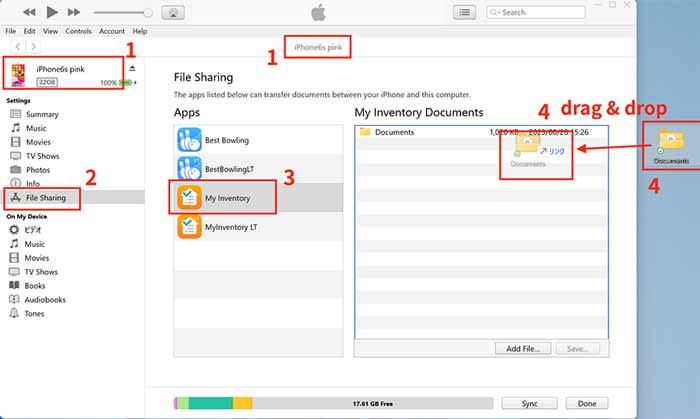Click the Books icon in sidebar

(x=14, y=285)
